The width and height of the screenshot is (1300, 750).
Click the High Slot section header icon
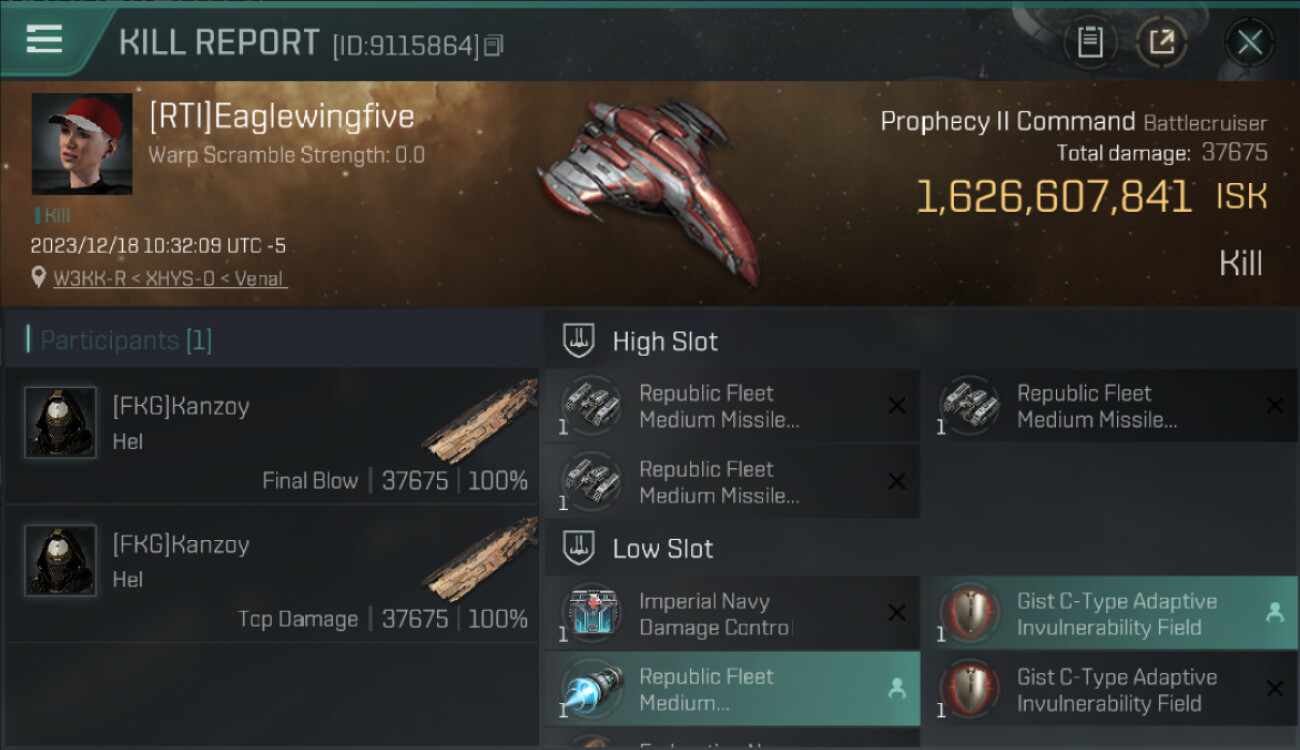pos(579,341)
